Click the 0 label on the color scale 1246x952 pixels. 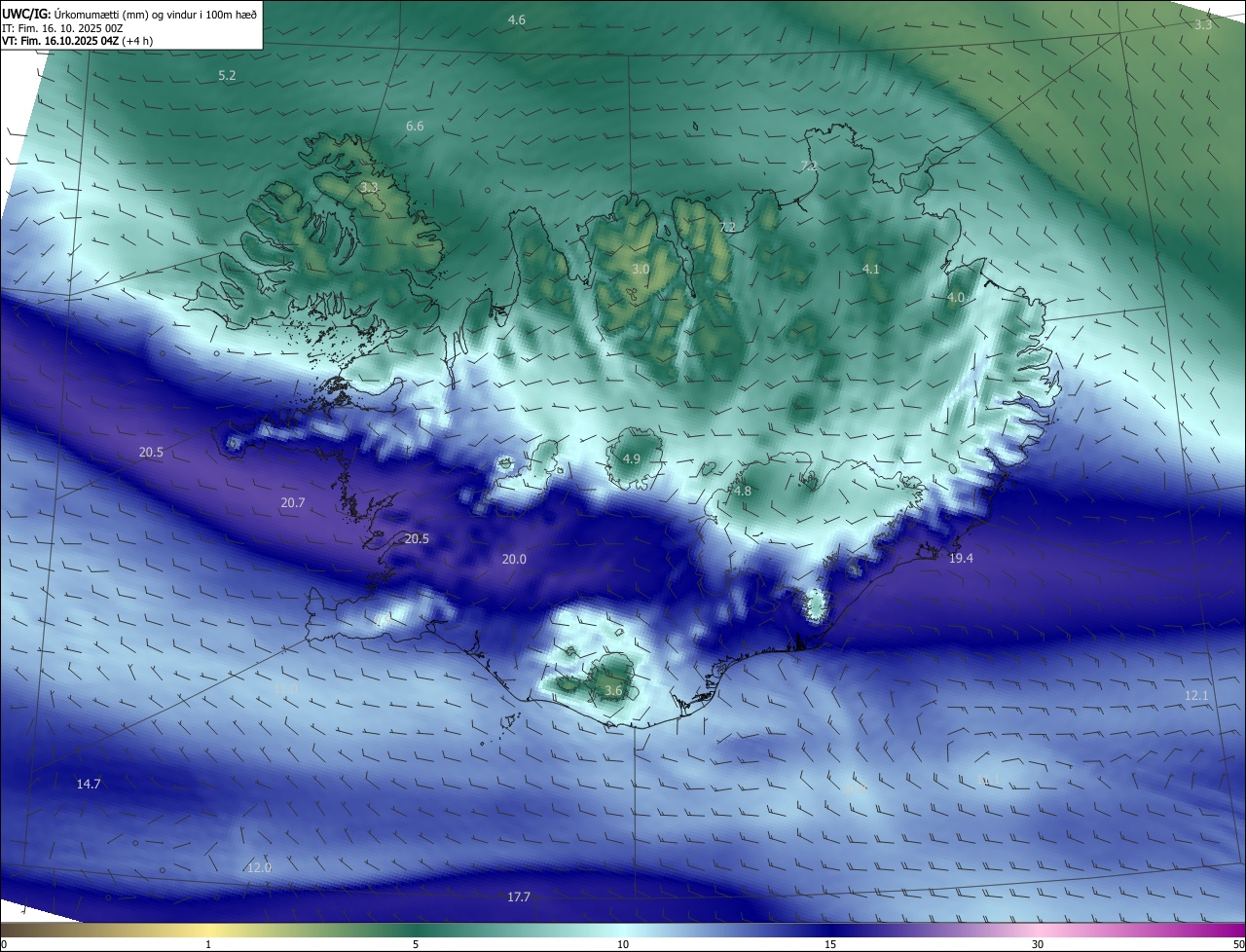click(x=4, y=944)
